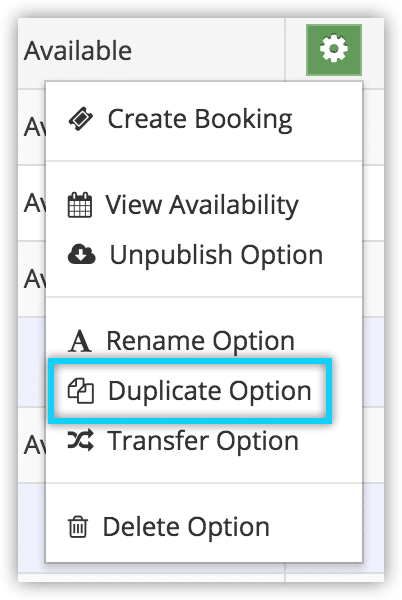Image resolution: width=402 pixels, height=600 pixels.
Task: Click the cloud download Unpublish icon
Action: pos(81,255)
